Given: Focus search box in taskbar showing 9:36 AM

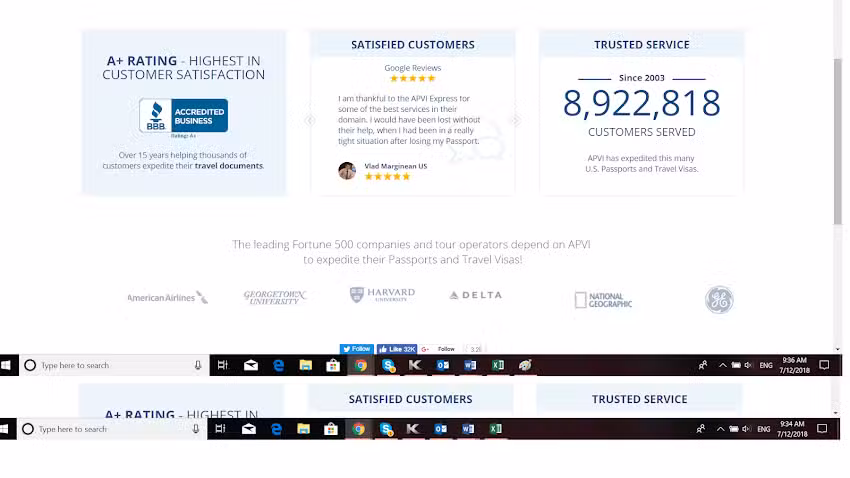Looking at the screenshot, I should coord(110,366).
